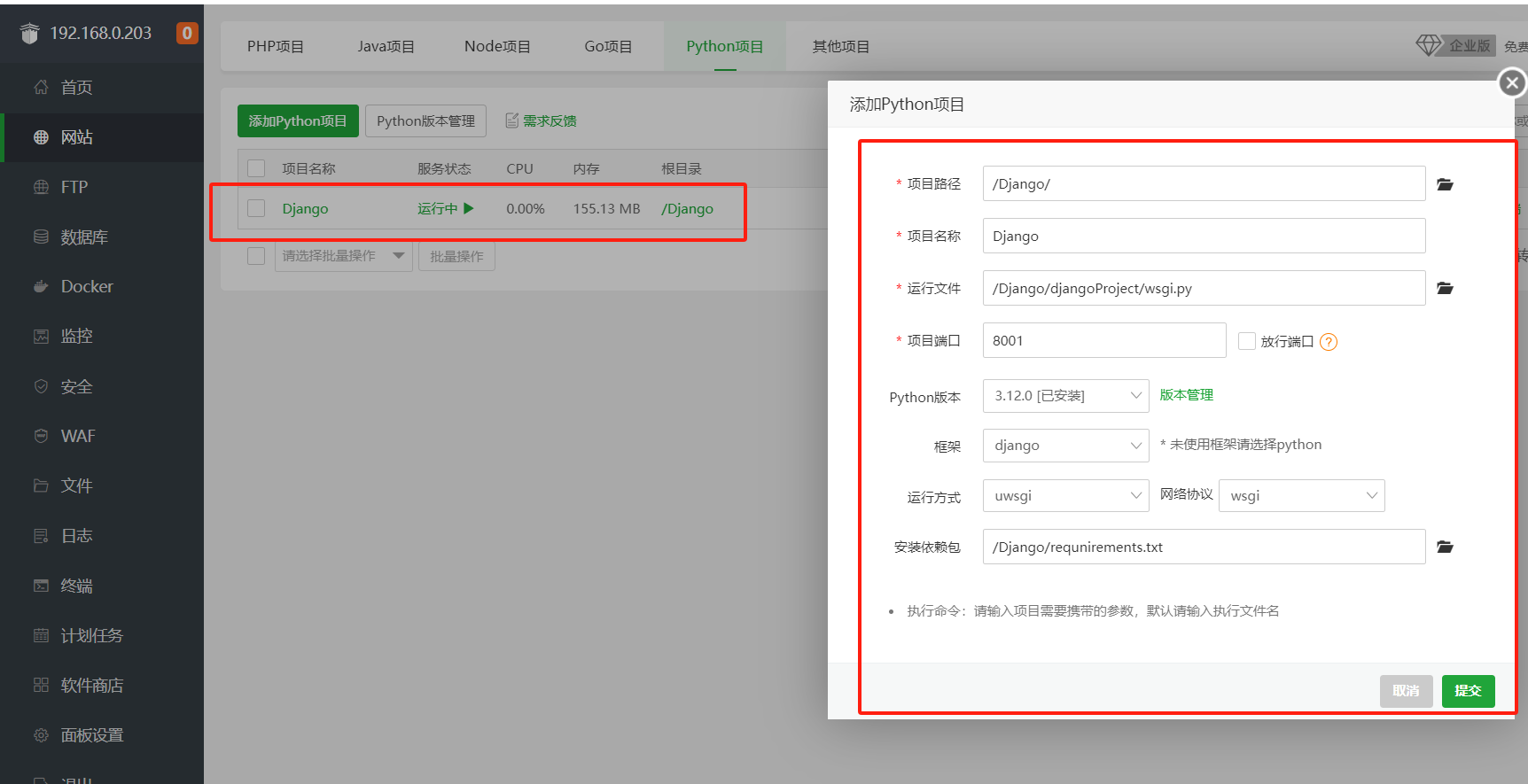
Task: Switch to the Java项目 tab
Action: [x=386, y=46]
